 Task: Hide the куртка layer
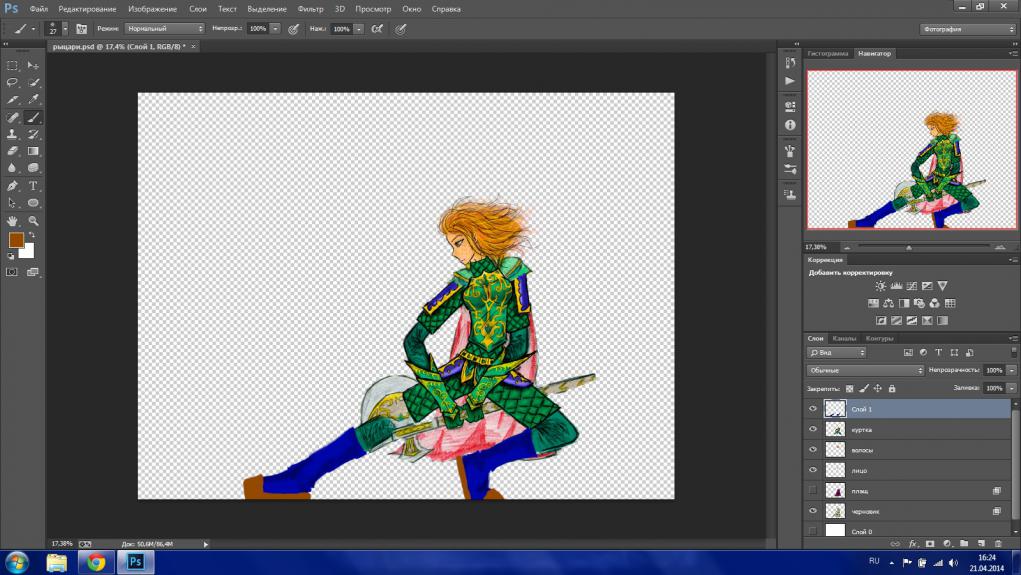click(813, 429)
